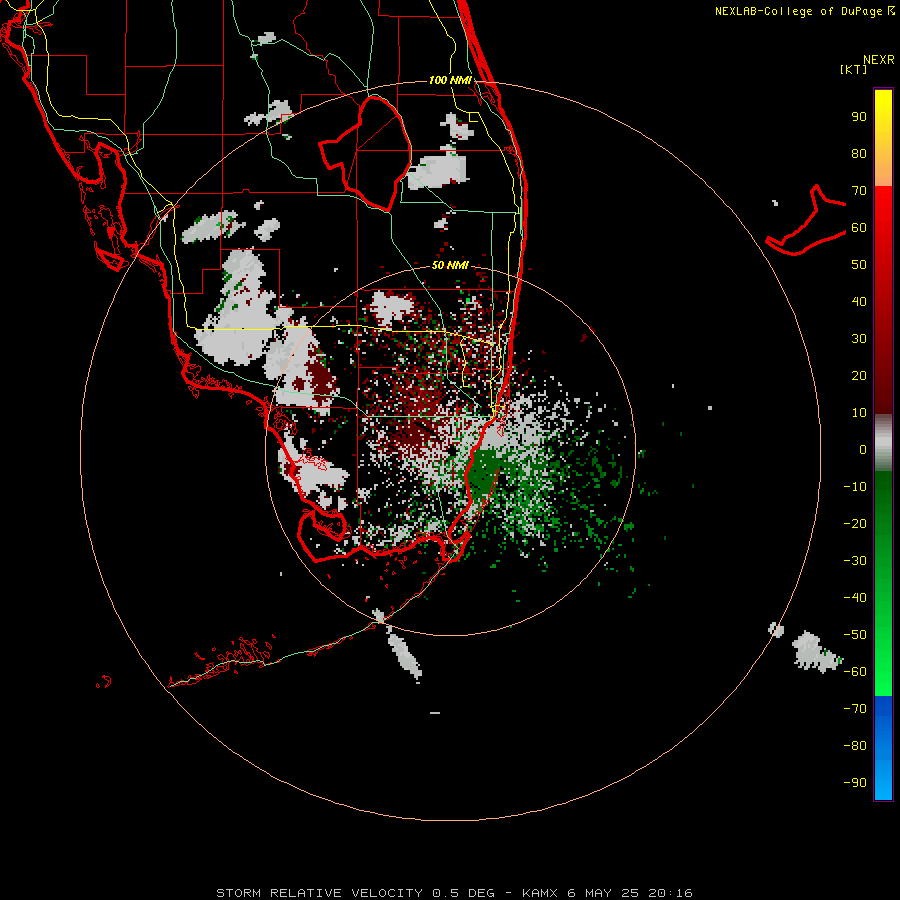
Task: Click the 20 value on velocity scale
Action: coord(859,376)
